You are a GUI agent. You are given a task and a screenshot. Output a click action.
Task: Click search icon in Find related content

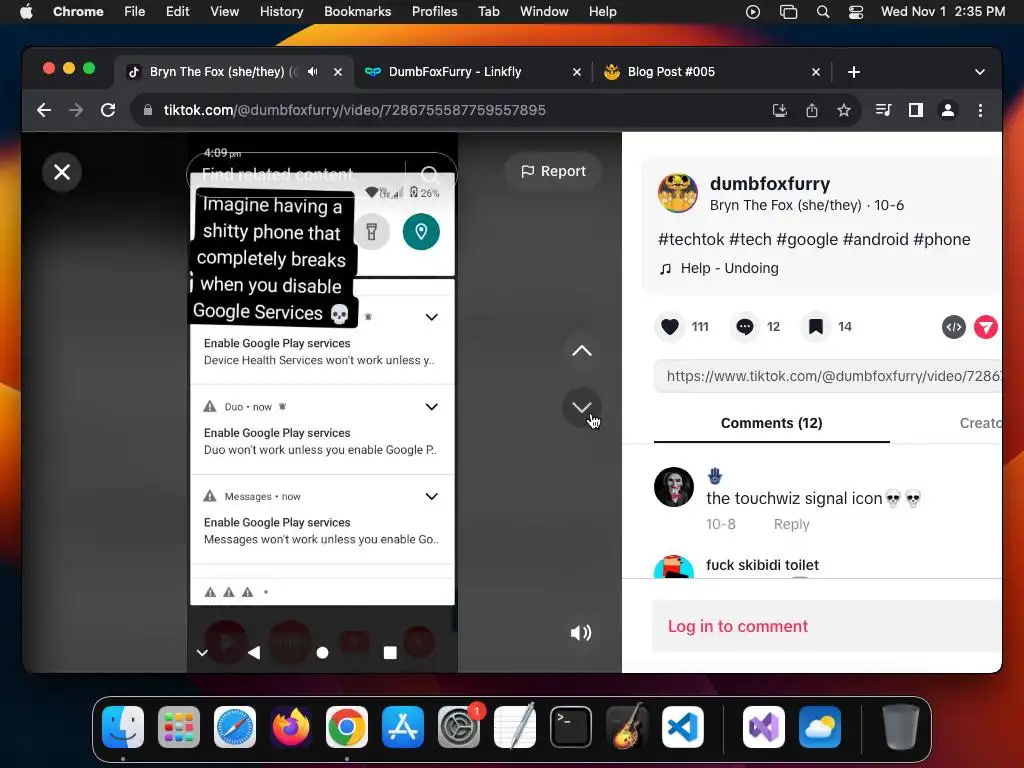[x=429, y=174]
